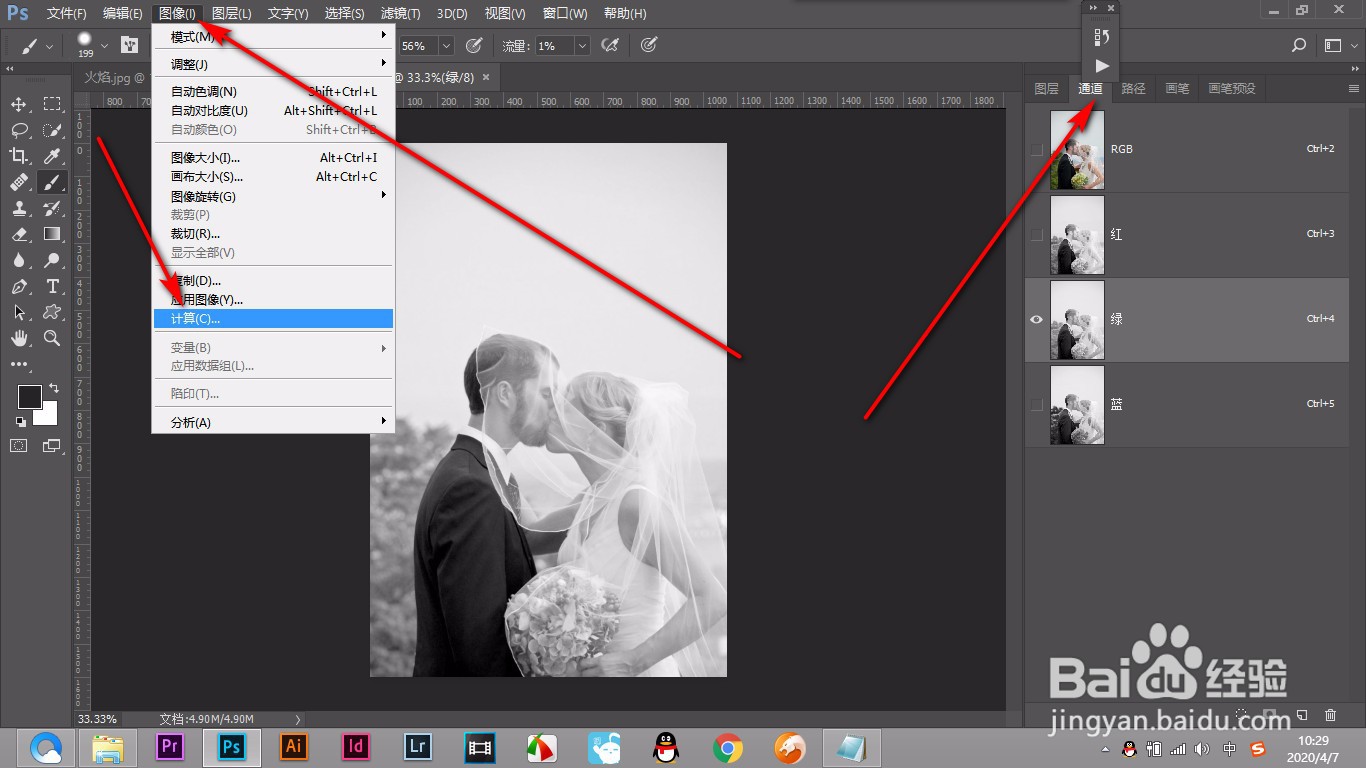Select the Crop tool
This screenshot has width=1366, height=768.
pos(19,156)
